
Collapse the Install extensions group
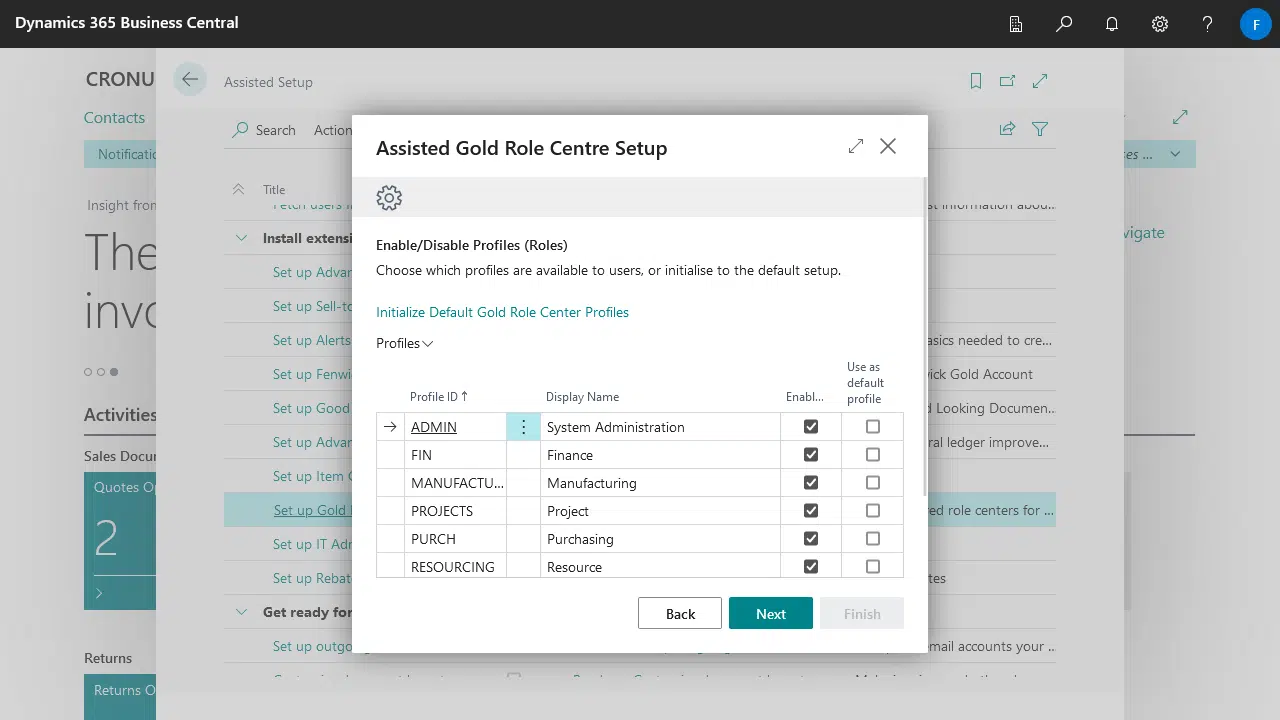pyautogui.click(x=241, y=238)
